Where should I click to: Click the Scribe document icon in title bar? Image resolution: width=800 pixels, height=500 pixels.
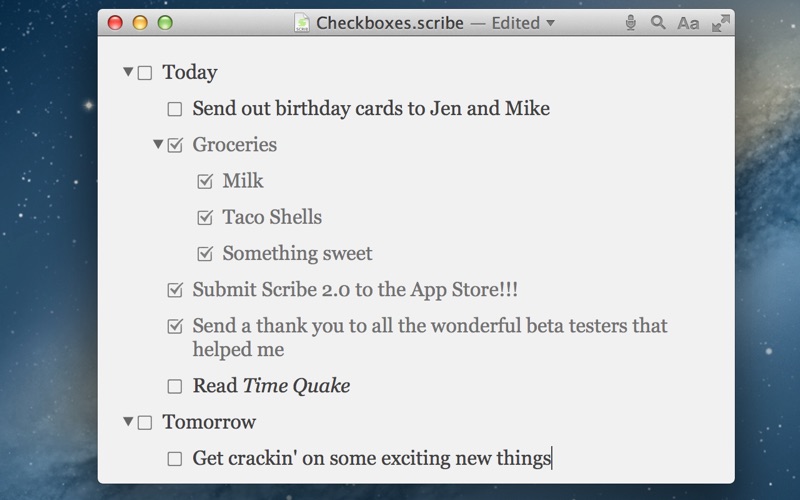302,23
